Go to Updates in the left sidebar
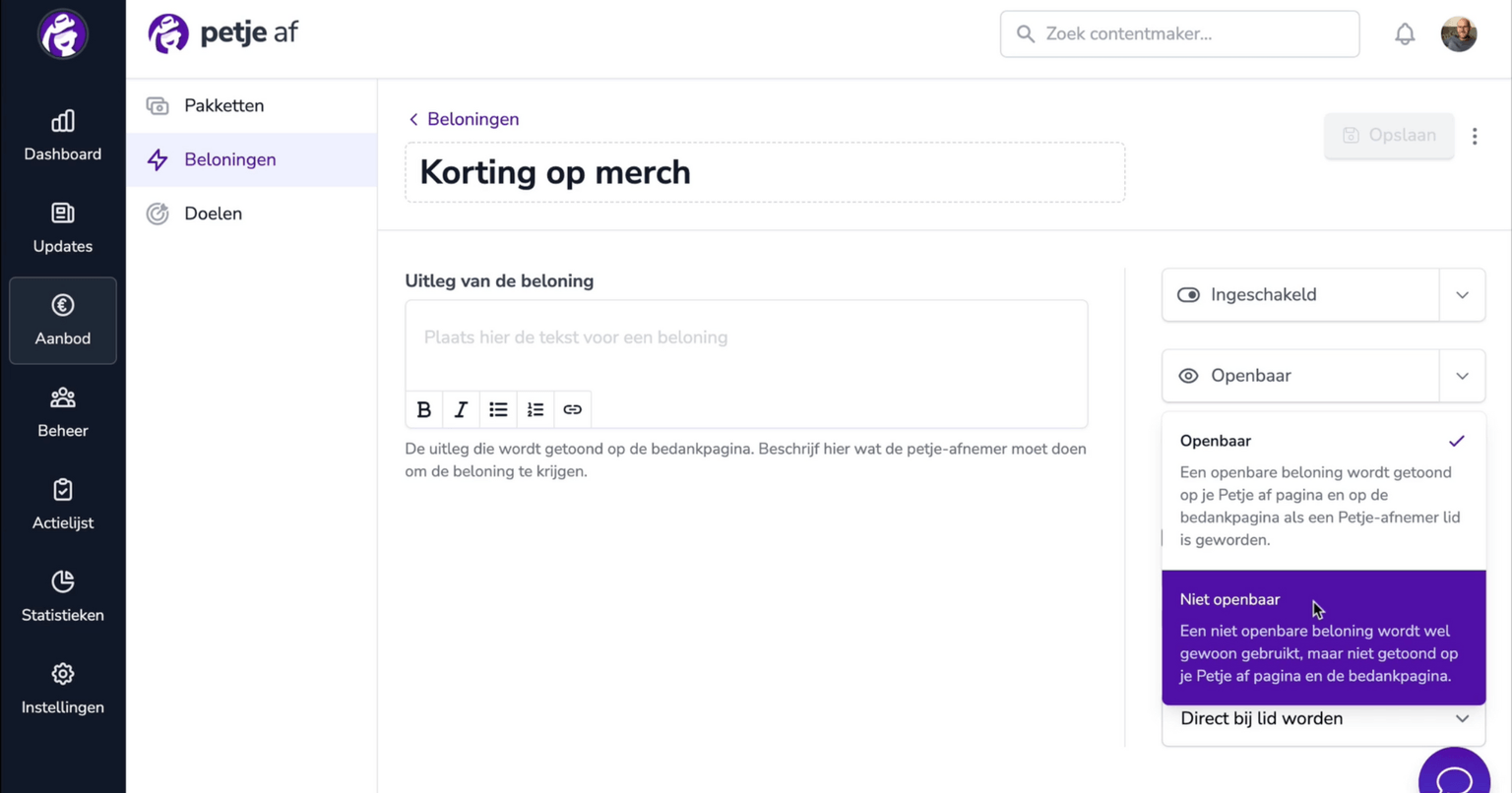 (x=62, y=228)
